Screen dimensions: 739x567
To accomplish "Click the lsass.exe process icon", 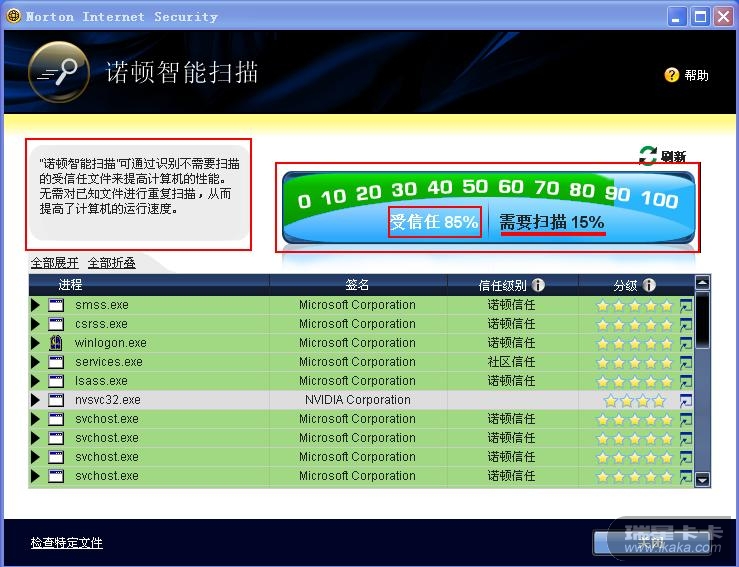I will pos(56,381).
